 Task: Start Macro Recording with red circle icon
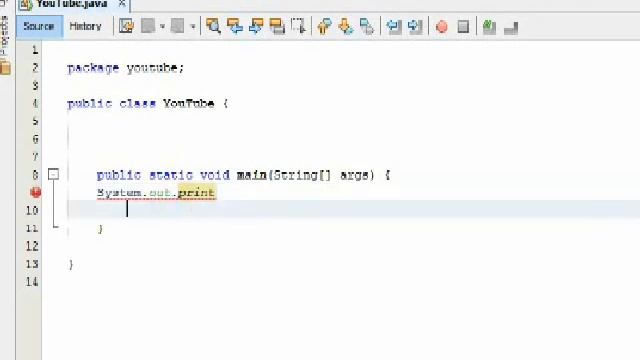tap(442, 27)
